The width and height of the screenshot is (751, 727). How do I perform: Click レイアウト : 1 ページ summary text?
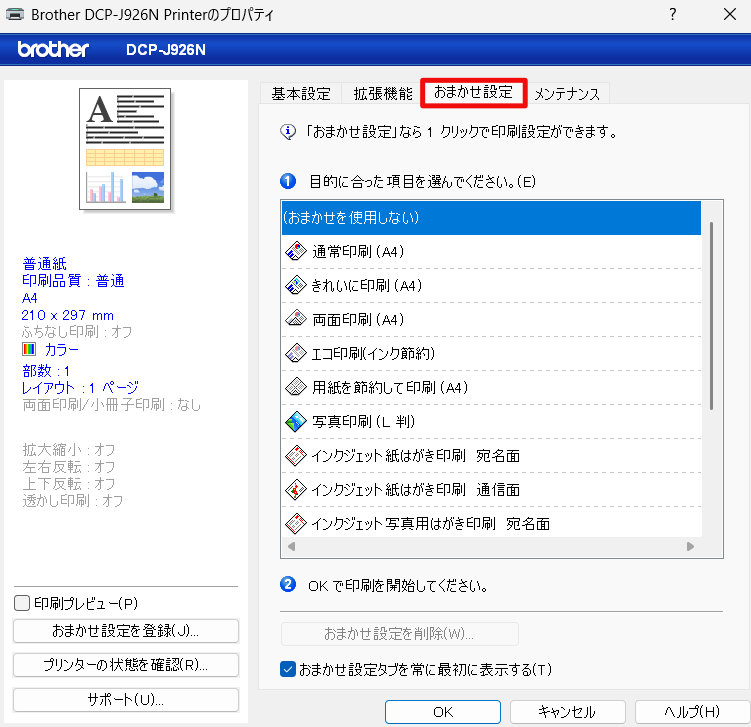[80, 387]
